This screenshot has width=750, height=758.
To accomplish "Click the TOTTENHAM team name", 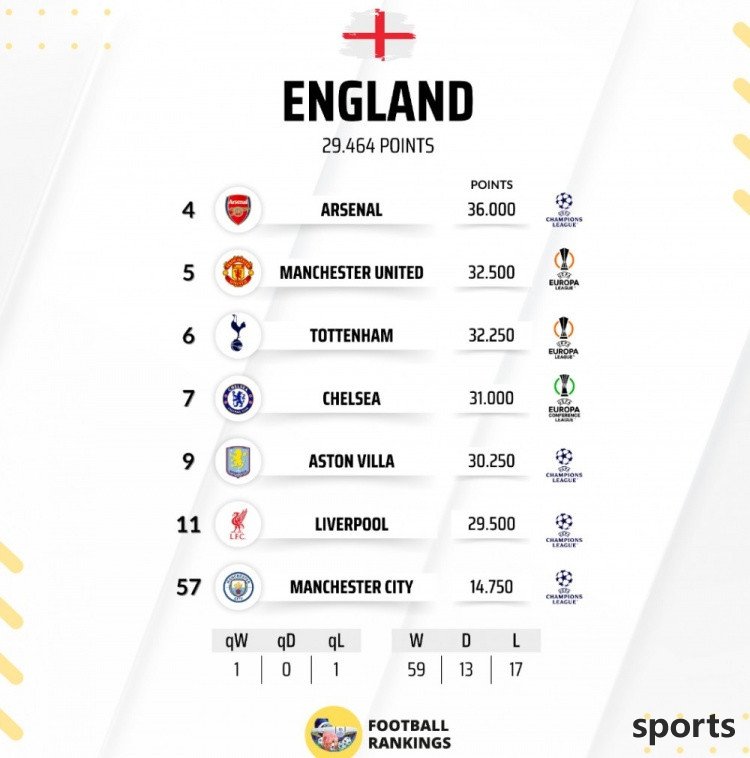I will point(351,335).
